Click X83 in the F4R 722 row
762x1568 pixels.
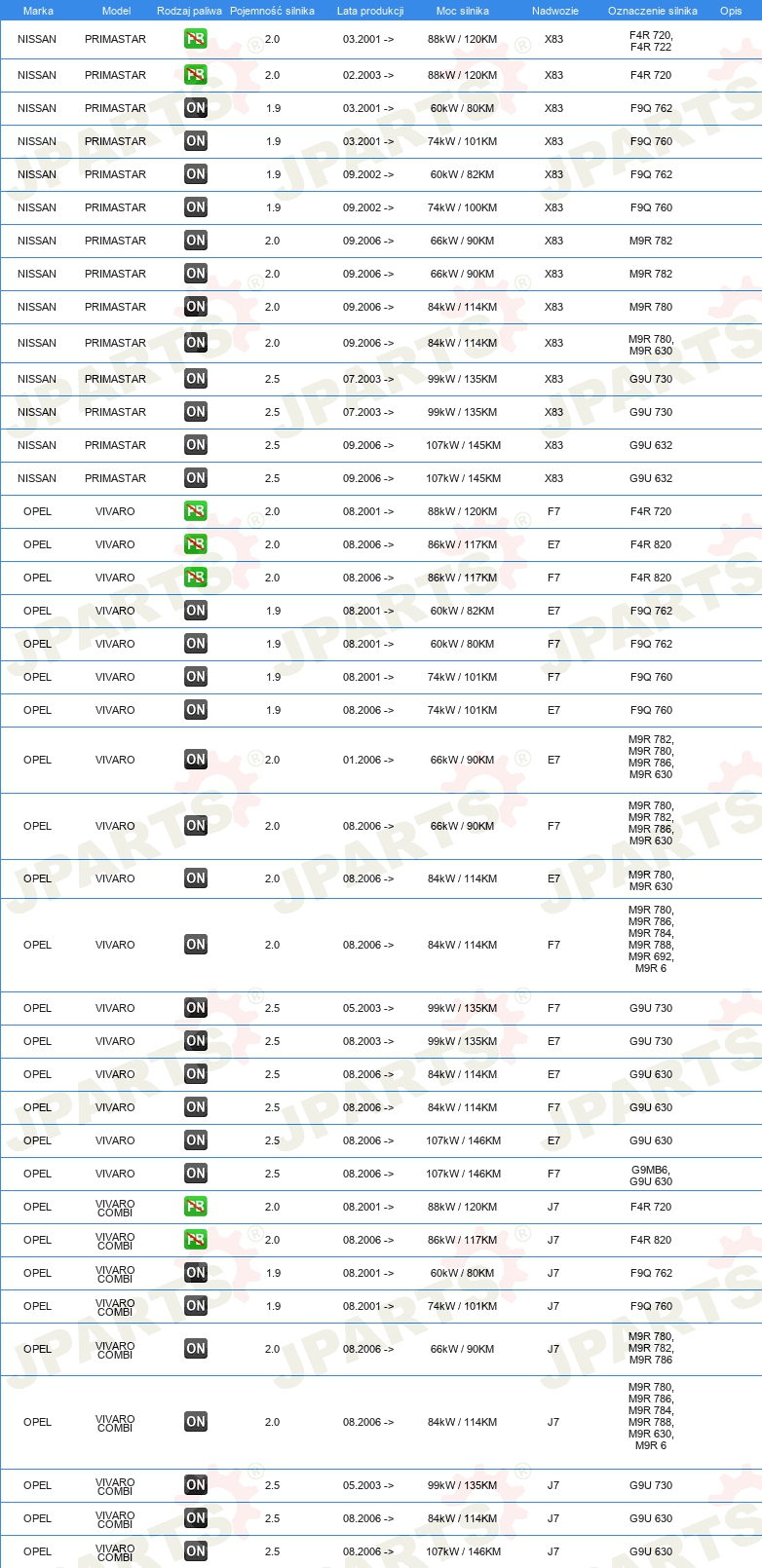(x=553, y=39)
